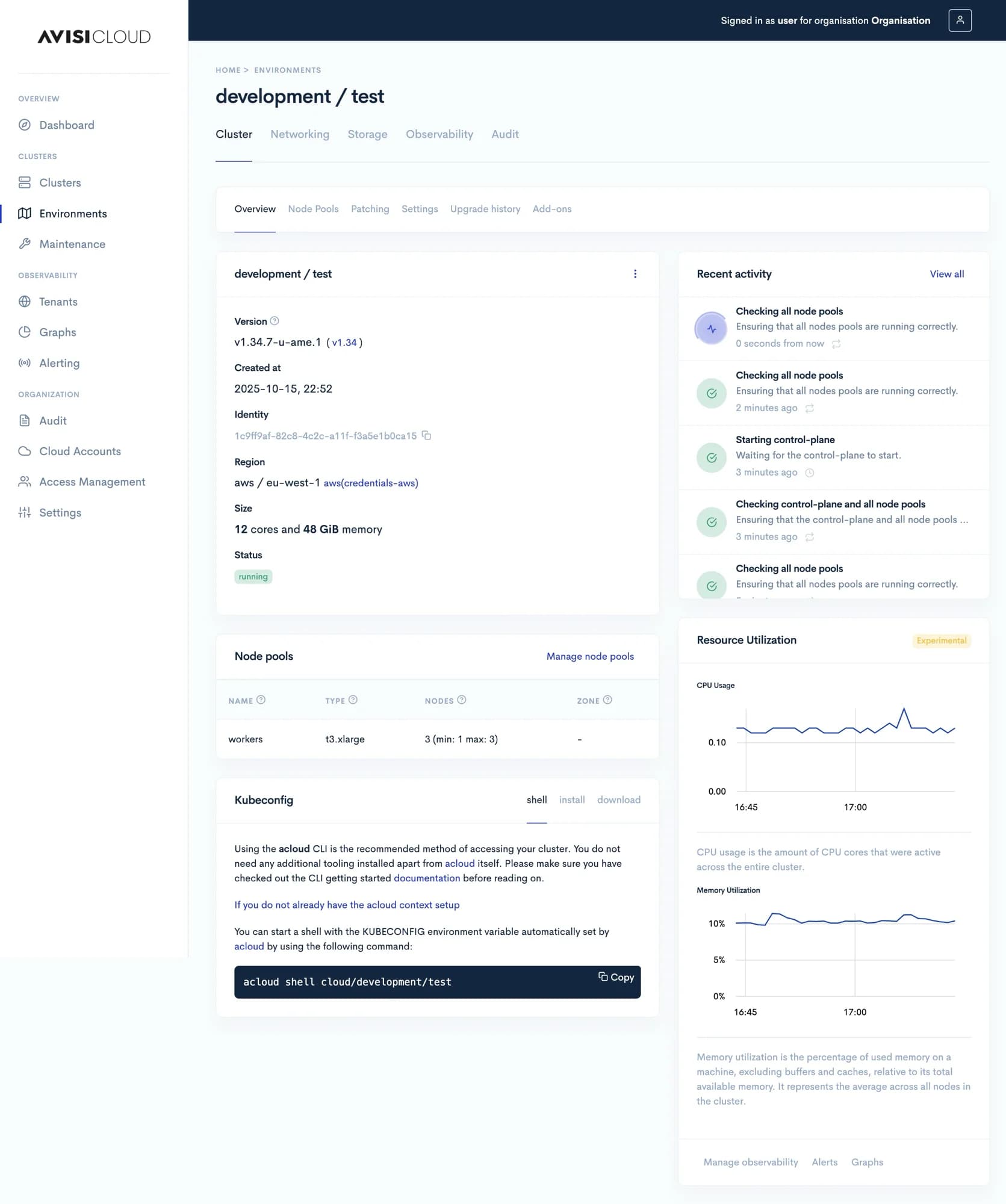Click the Experimental badge
Viewport: 1006px width, 1204px height.
942,641
